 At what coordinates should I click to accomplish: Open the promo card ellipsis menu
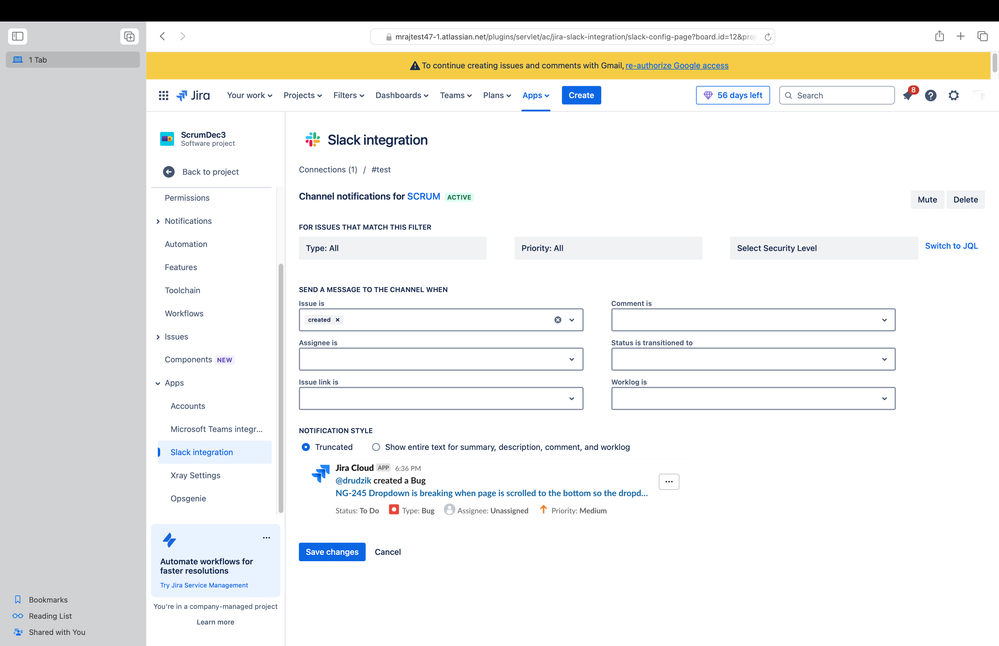(266, 538)
